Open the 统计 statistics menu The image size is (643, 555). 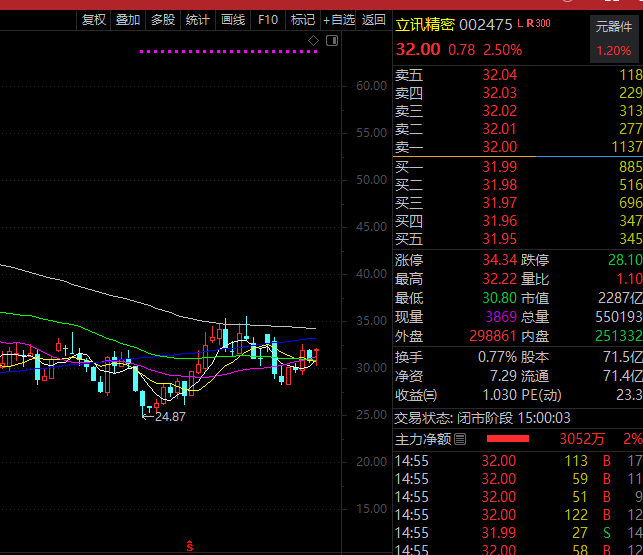198,19
